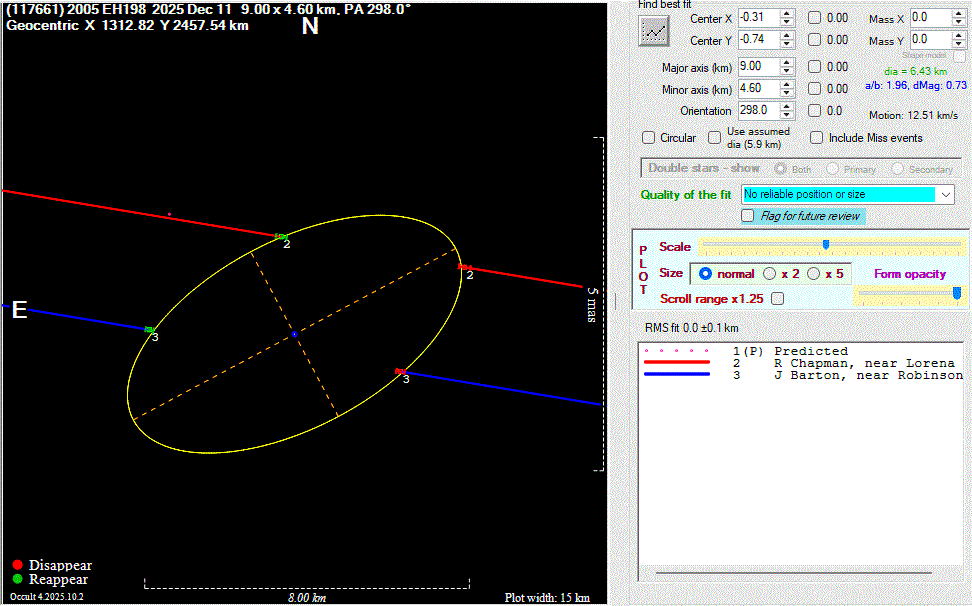The width and height of the screenshot is (972, 606).
Task: Toggle Include Miss events checkbox
Action: click(817, 138)
